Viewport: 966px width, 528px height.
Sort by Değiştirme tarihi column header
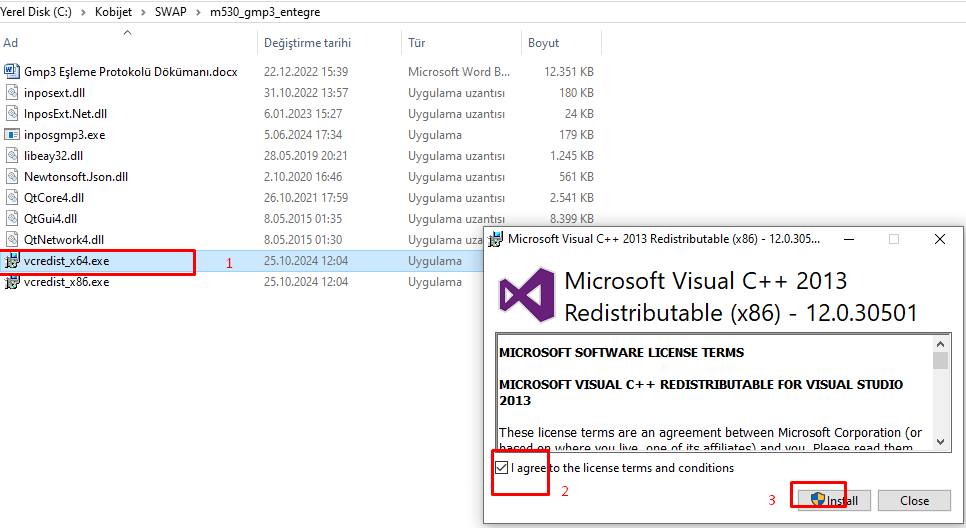coord(307,43)
